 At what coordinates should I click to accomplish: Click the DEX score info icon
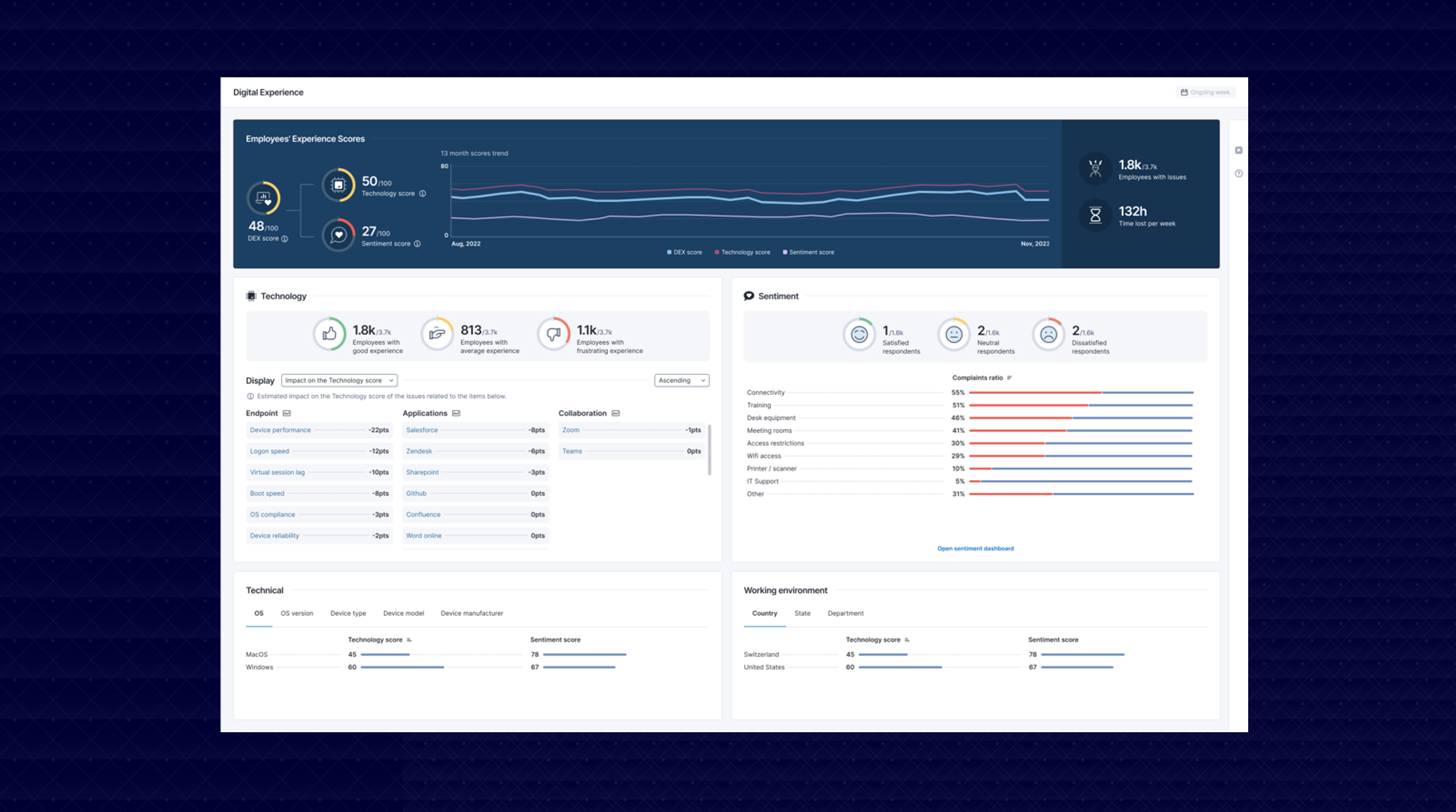(285, 239)
